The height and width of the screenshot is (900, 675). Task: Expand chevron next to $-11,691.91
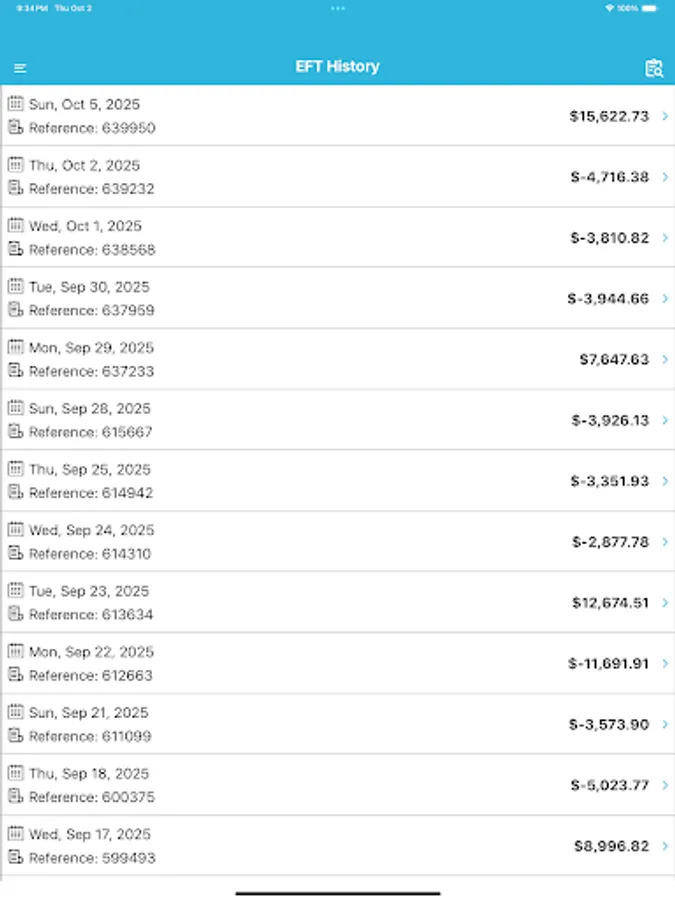click(x=665, y=663)
